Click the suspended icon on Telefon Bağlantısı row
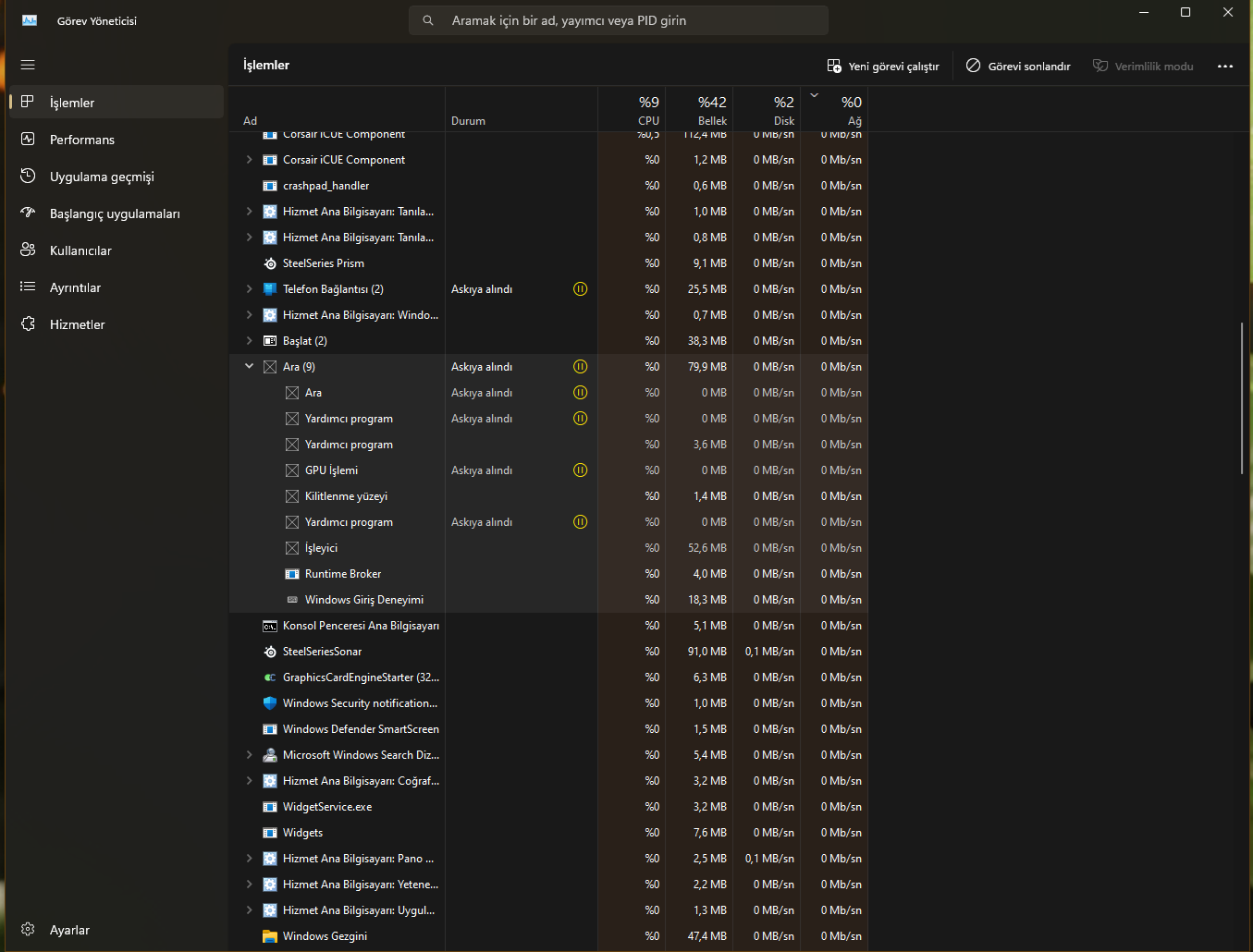This screenshot has height=952, width=1253. pos(580,289)
